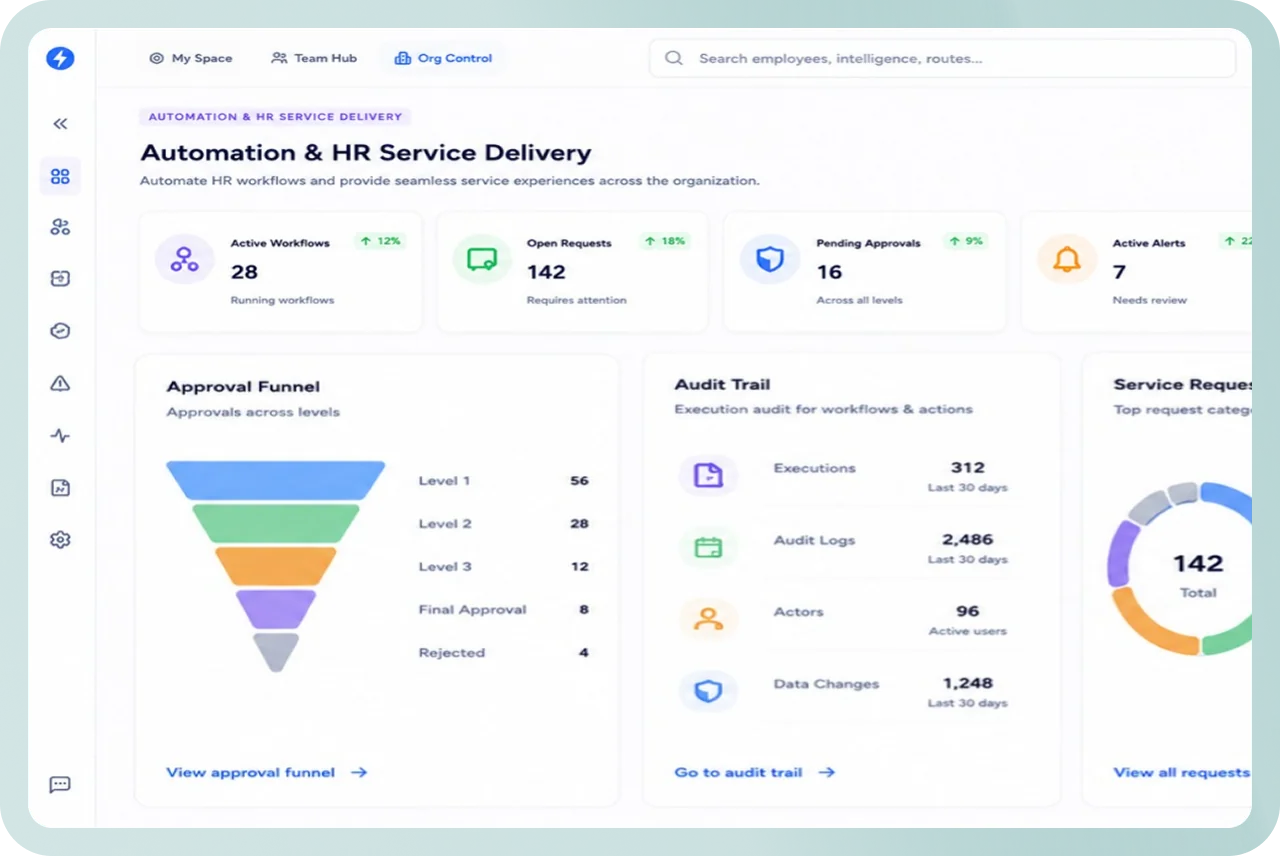
Task: Click the magnifier icon in search bar
Action: [x=674, y=58]
